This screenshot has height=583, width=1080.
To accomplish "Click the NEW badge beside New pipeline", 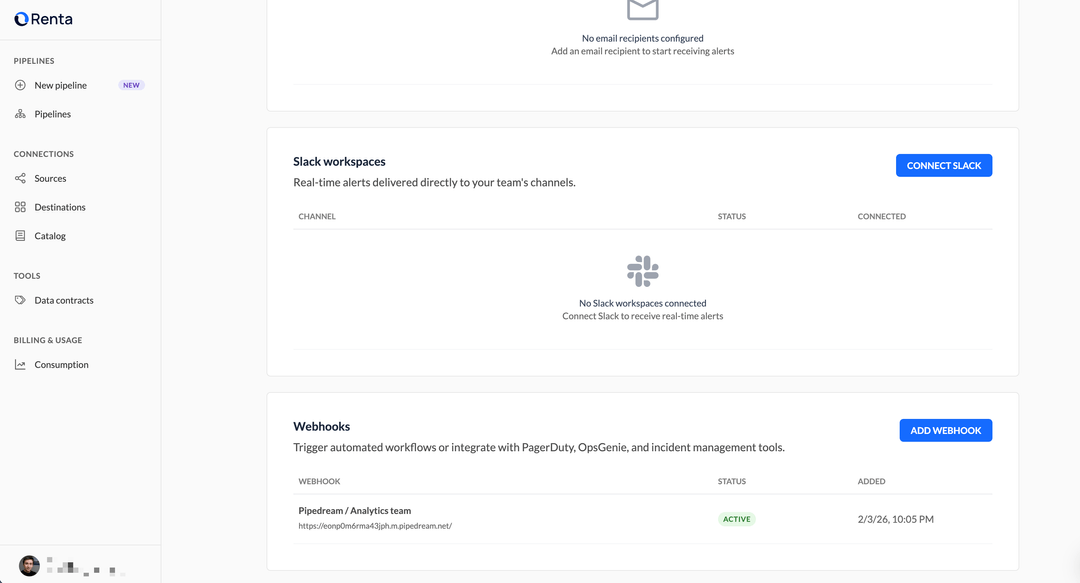I will tap(131, 85).
